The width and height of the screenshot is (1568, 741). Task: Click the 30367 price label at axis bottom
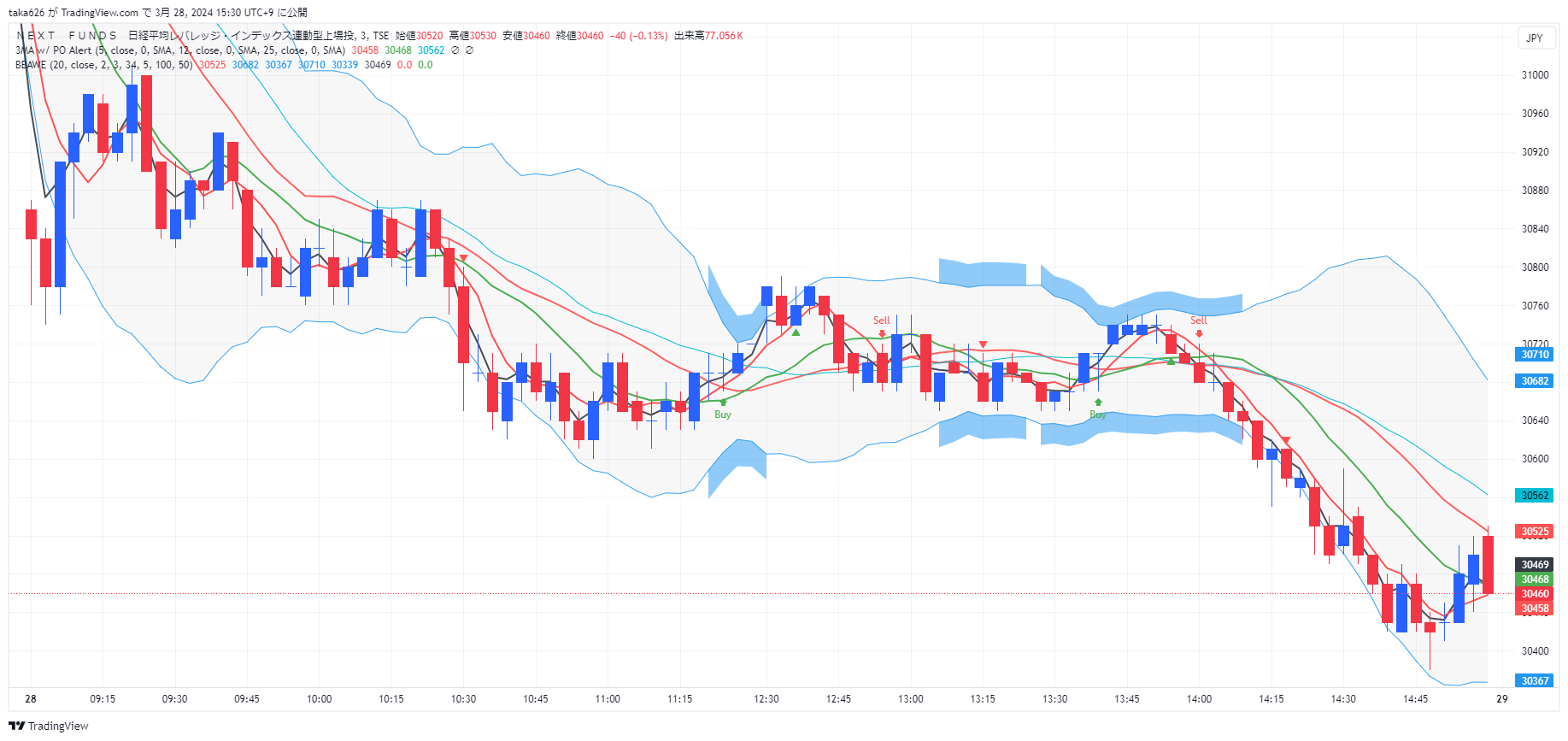[1535, 681]
